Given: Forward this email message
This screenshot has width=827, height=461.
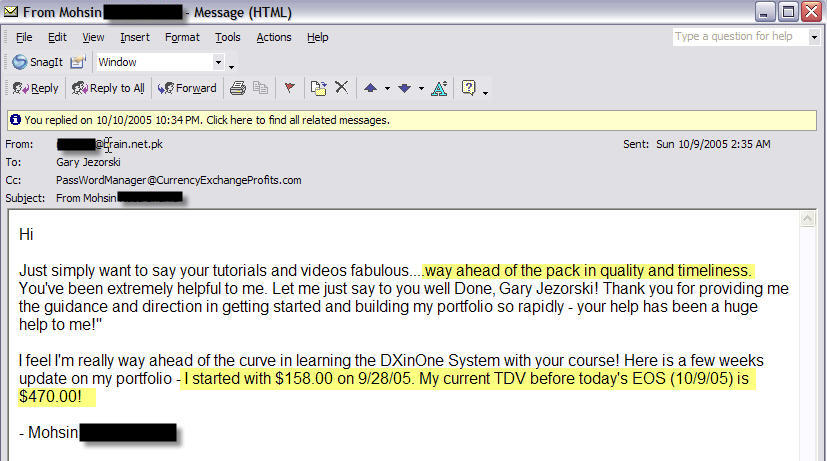Looking at the screenshot, I should point(187,88).
